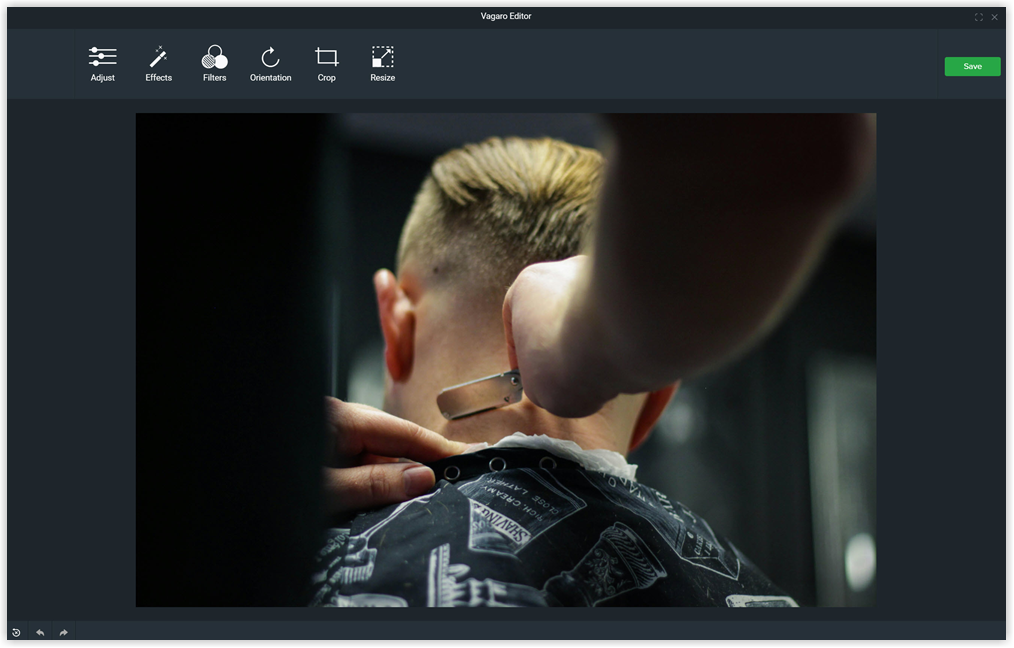Open the Orientation rotate tool
Viewport: 1014px width, 648px height.
point(270,65)
